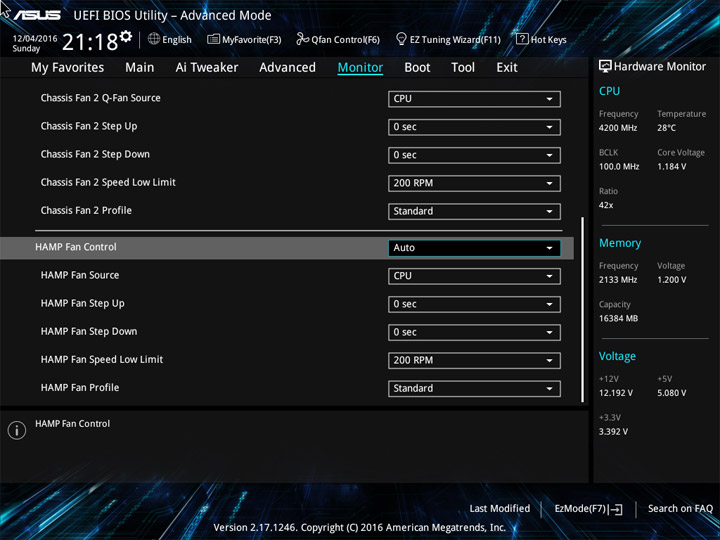Image resolution: width=720 pixels, height=540 pixels.
Task: Open the Advanced tab
Action: (287, 68)
